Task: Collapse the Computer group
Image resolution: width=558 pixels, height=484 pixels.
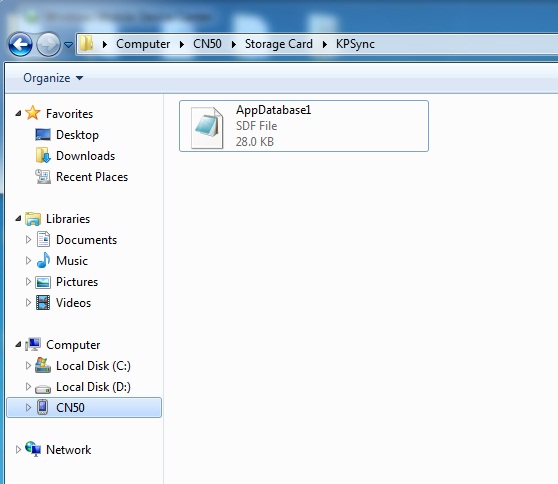Action: tap(18, 344)
